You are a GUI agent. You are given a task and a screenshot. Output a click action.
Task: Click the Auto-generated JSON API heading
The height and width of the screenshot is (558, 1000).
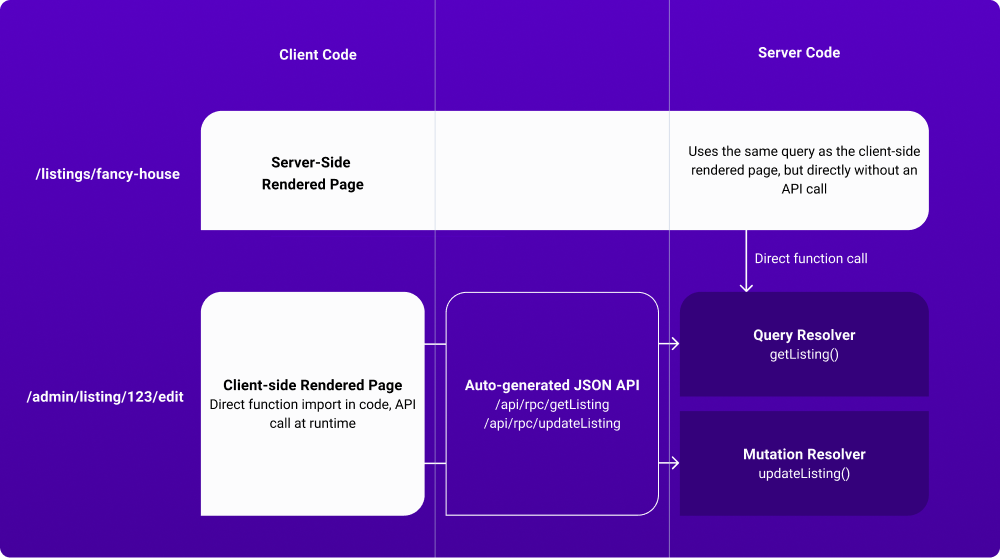(552, 385)
